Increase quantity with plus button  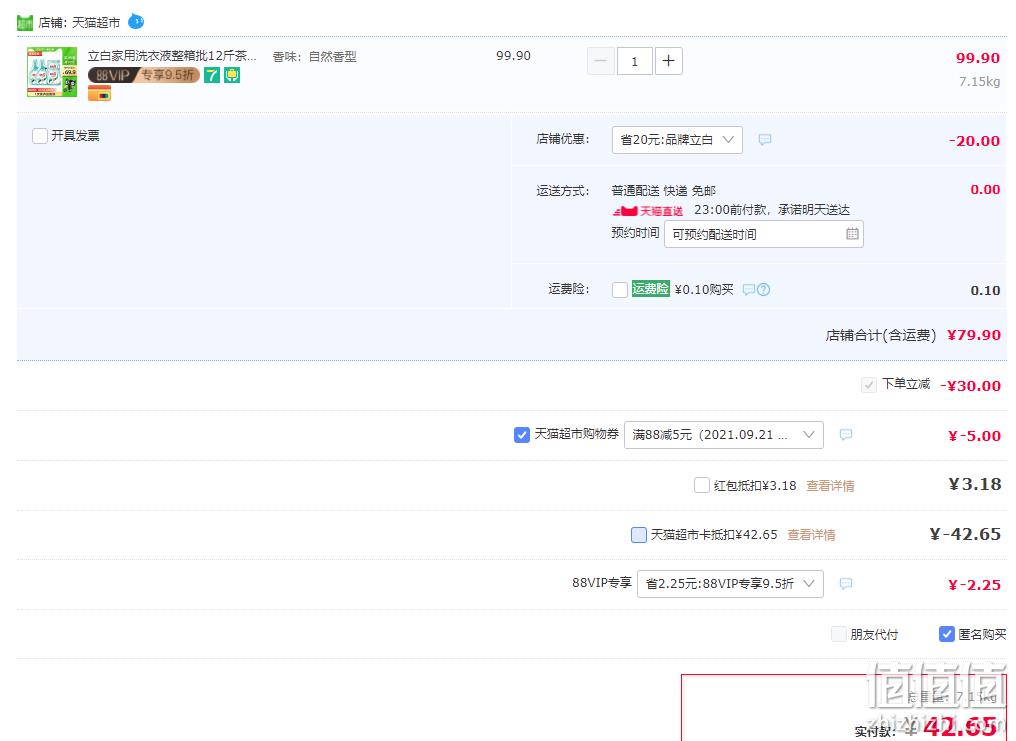[x=669, y=62]
